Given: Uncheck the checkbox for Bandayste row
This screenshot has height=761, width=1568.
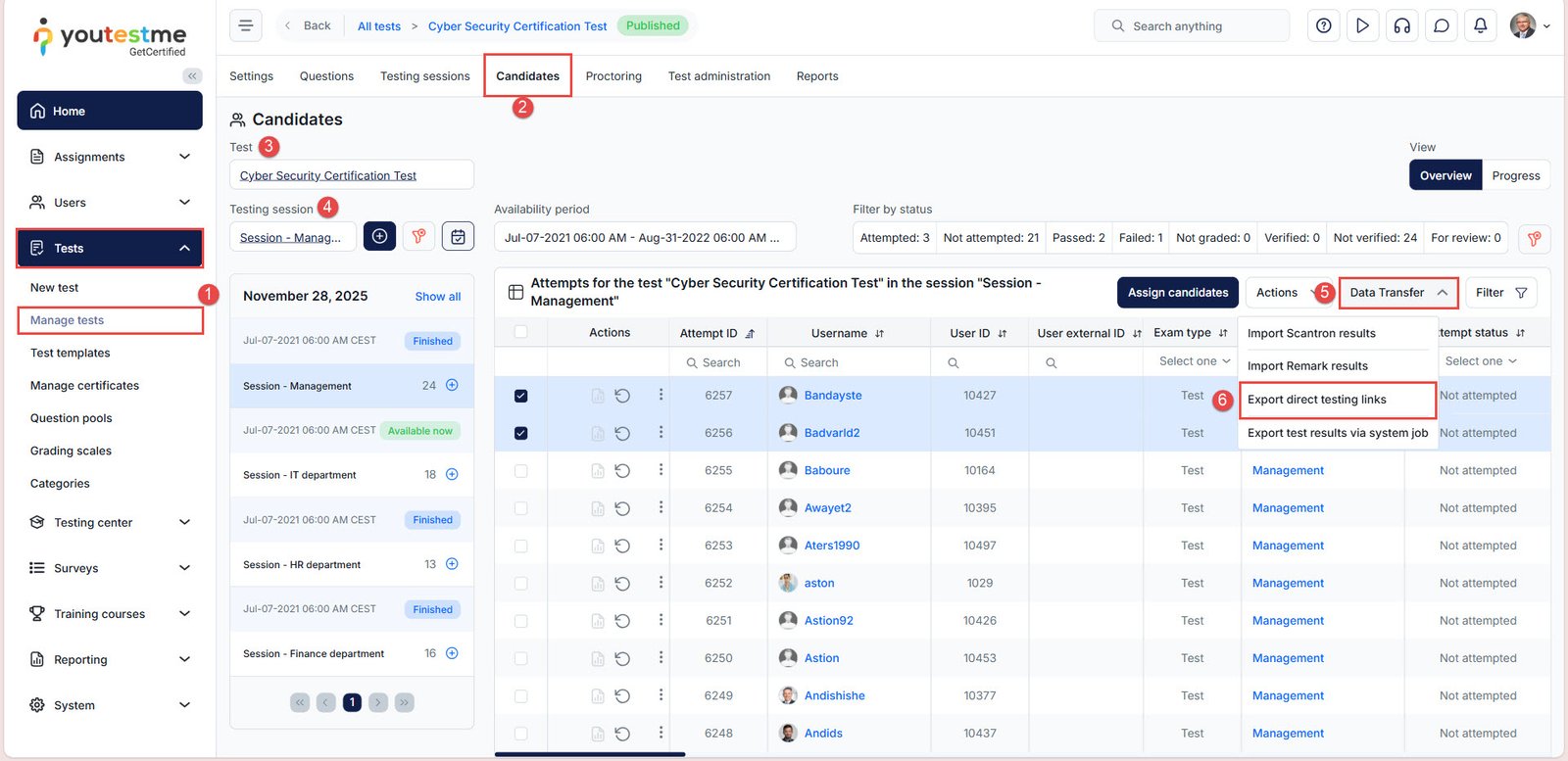Looking at the screenshot, I should pos(520,396).
